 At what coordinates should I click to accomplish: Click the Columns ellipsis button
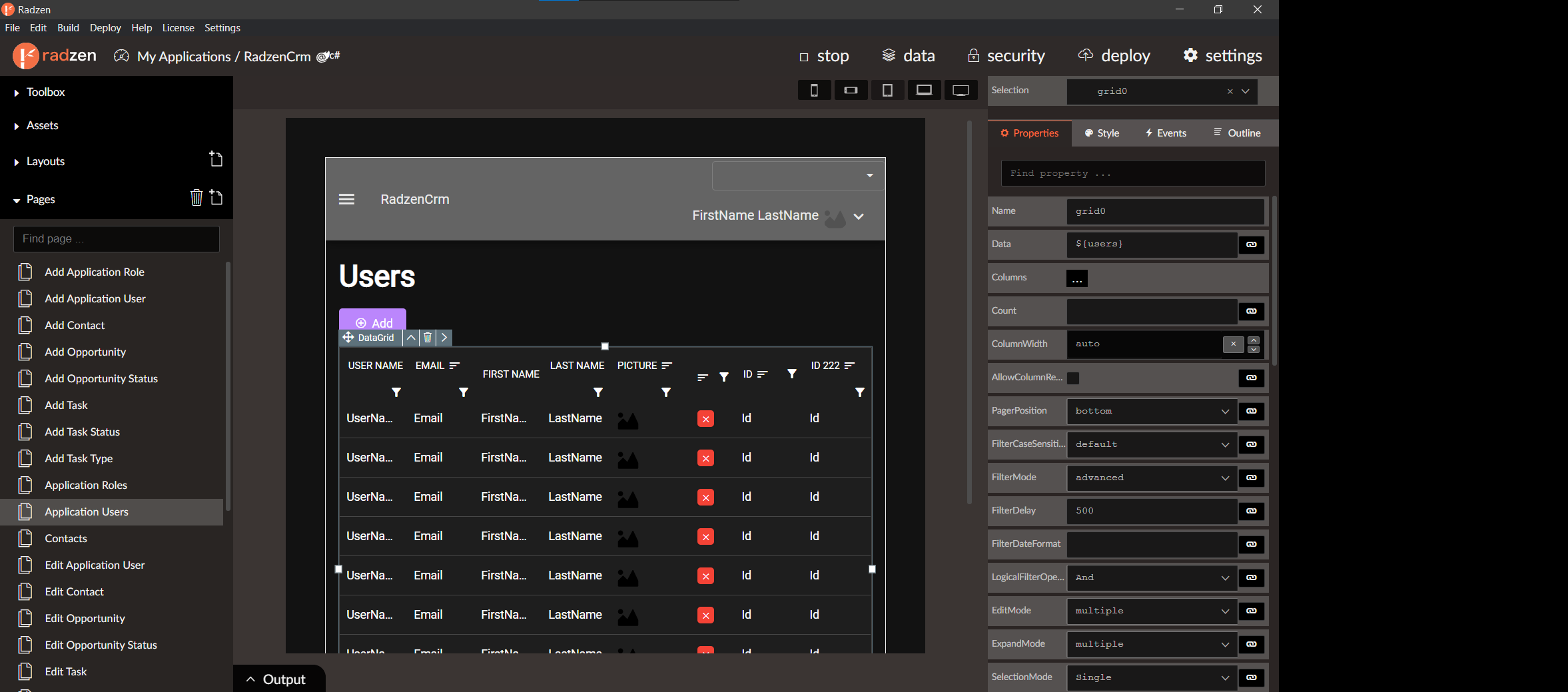click(x=1076, y=278)
